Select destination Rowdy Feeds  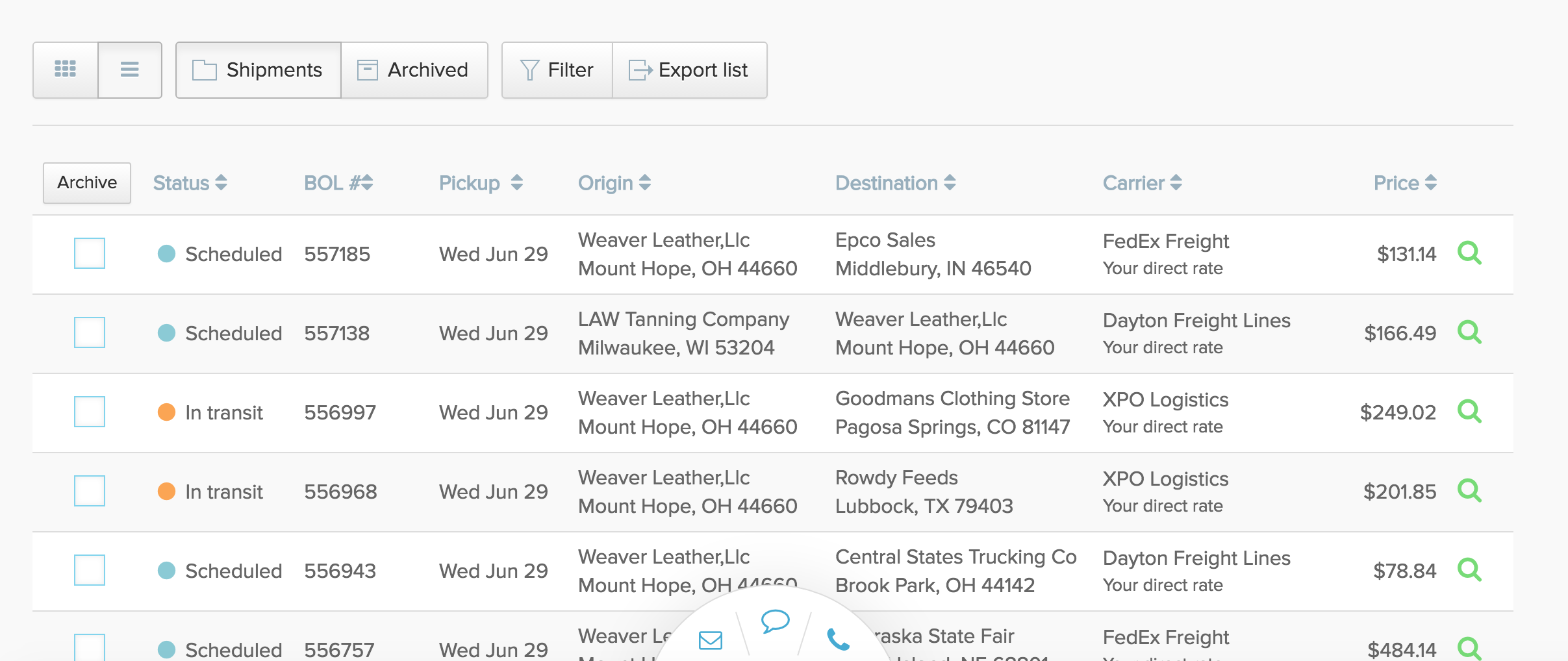(x=896, y=478)
